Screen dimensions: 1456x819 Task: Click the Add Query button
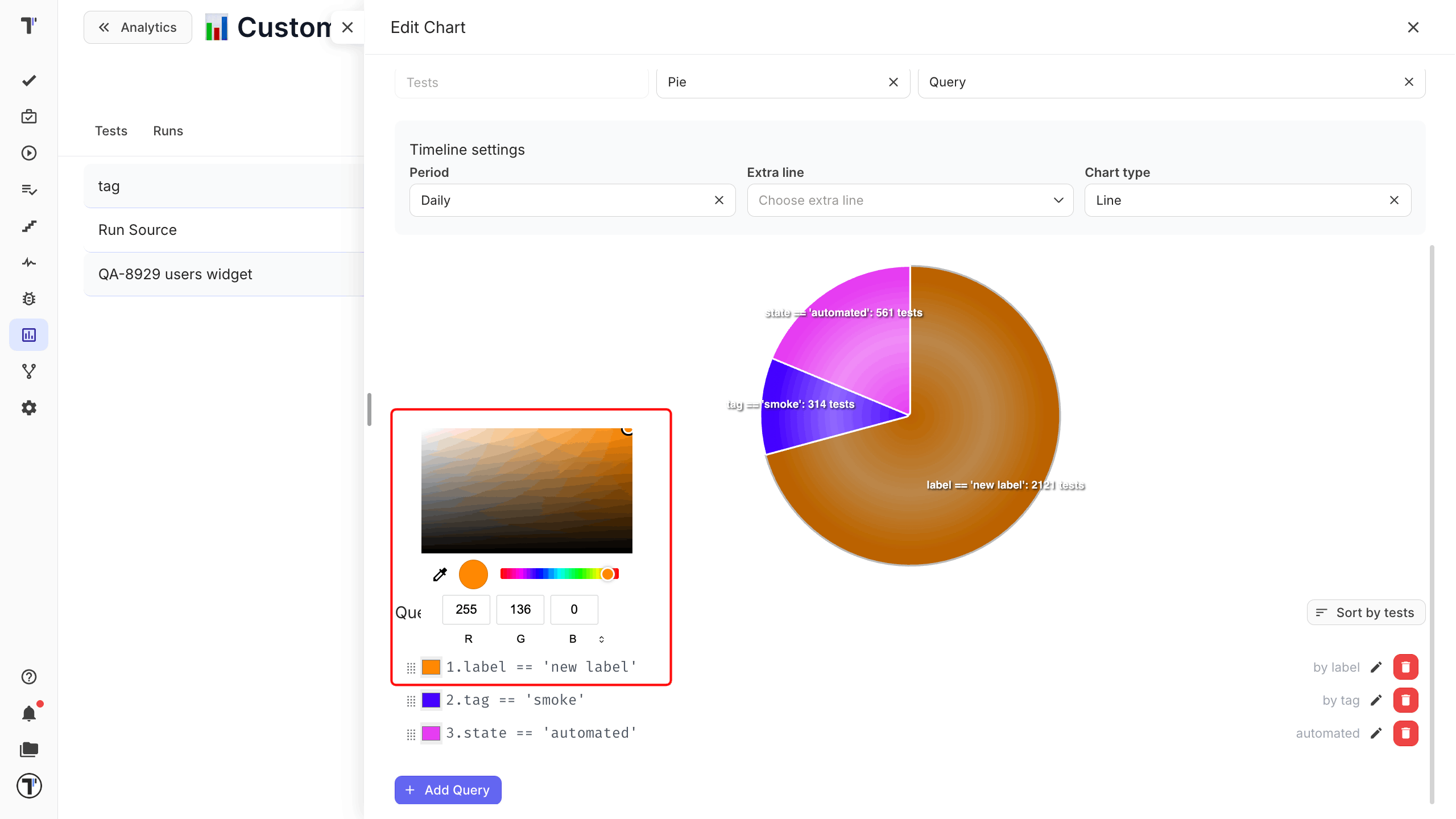click(x=448, y=790)
